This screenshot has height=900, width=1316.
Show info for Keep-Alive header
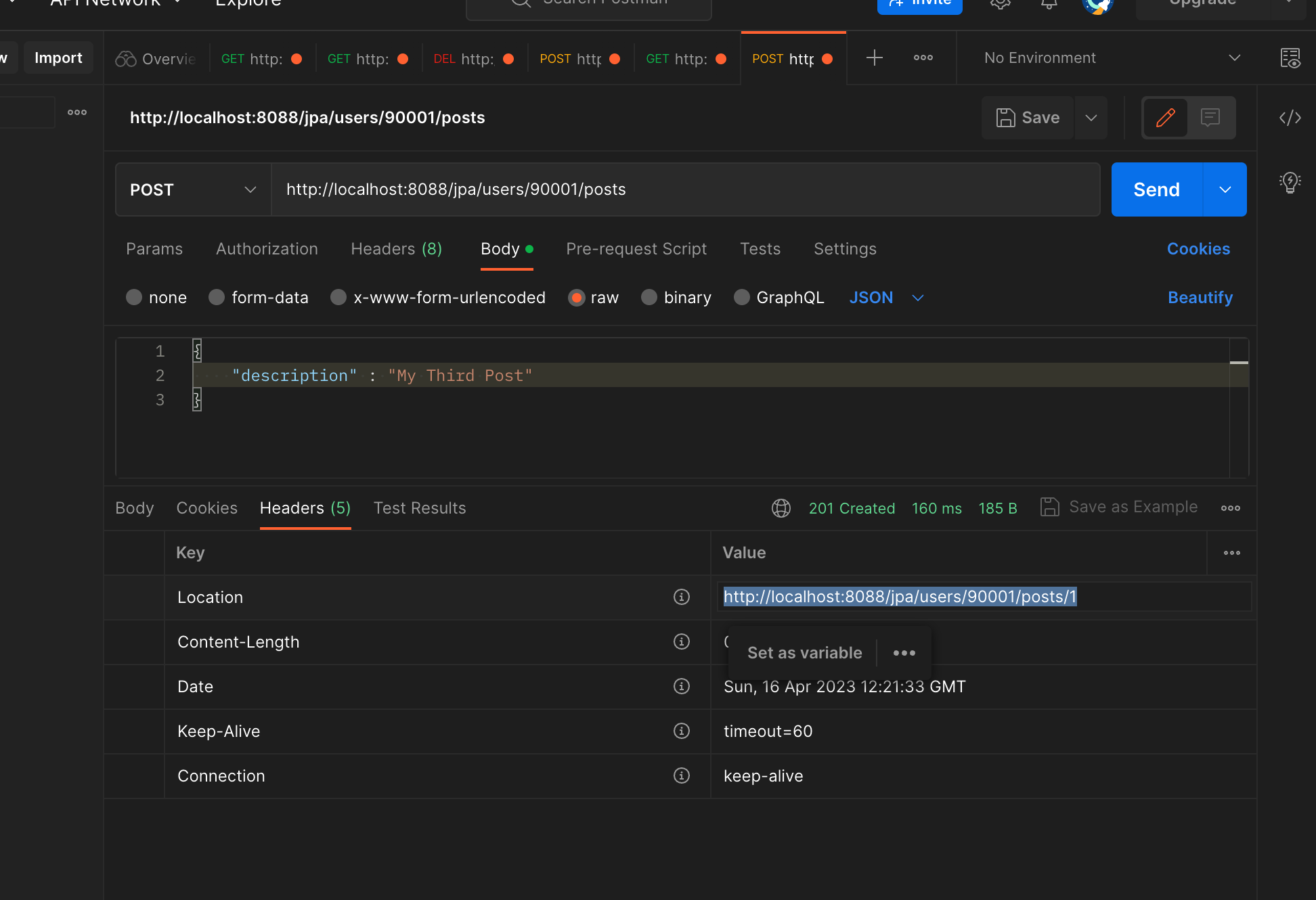[x=682, y=731]
